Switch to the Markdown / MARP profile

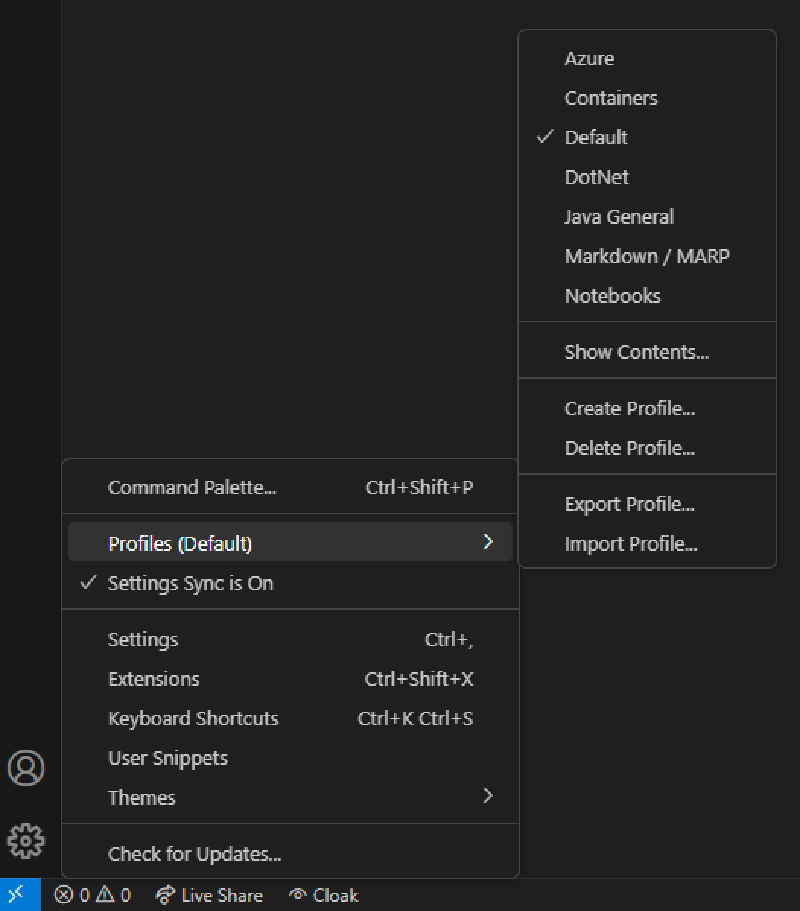pyautogui.click(x=647, y=257)
